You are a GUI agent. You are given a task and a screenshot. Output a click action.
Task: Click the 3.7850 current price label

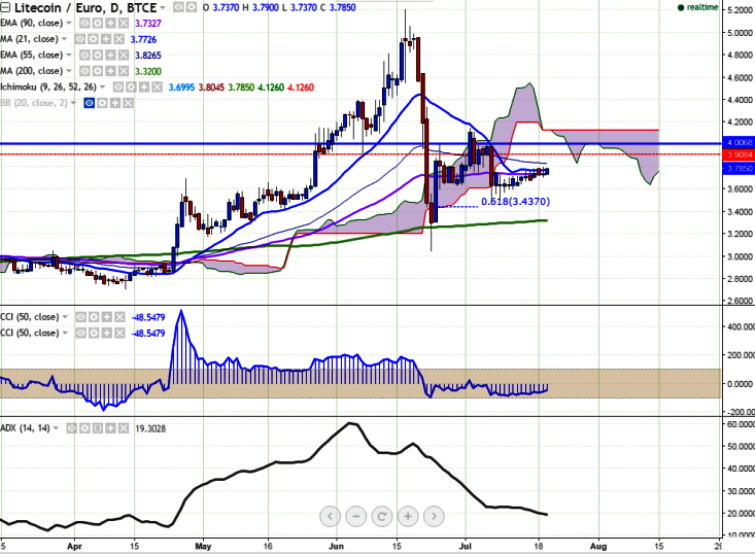point(739,168)
